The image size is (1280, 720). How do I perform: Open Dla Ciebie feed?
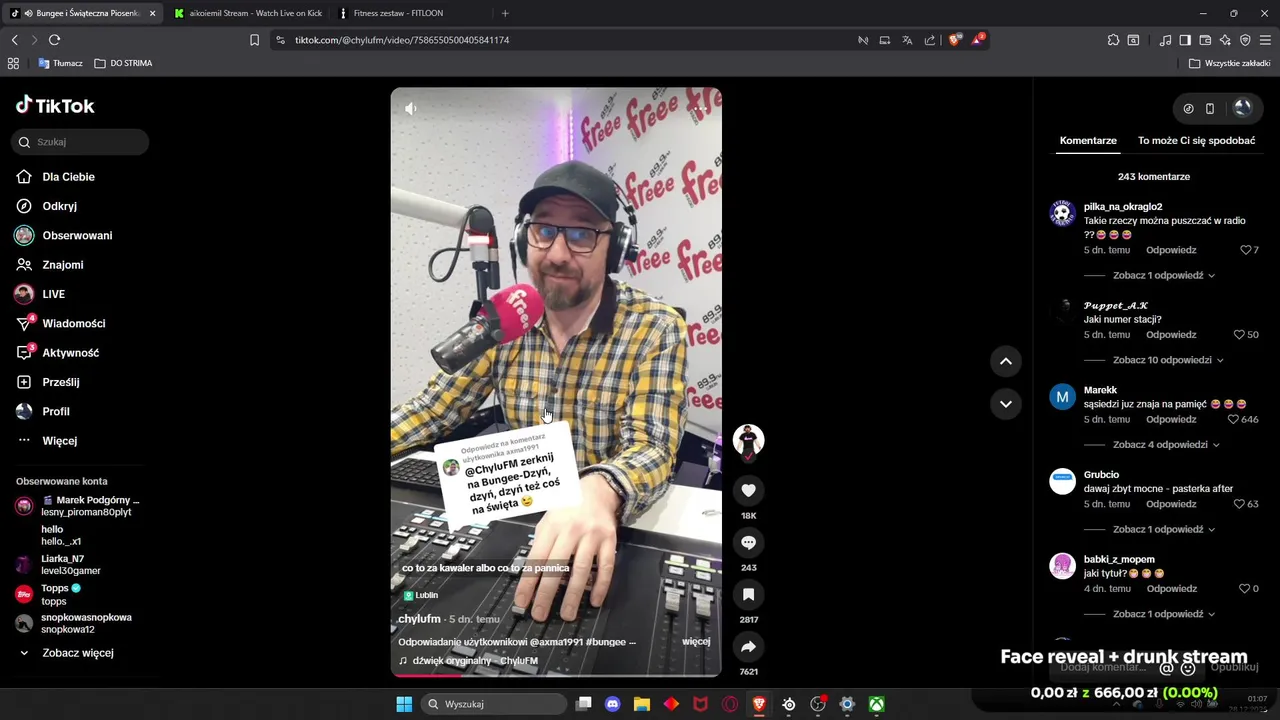click(68, 177)
